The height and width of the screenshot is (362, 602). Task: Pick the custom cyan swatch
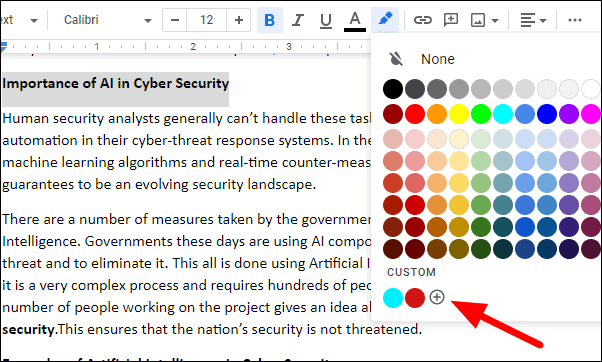393,298
